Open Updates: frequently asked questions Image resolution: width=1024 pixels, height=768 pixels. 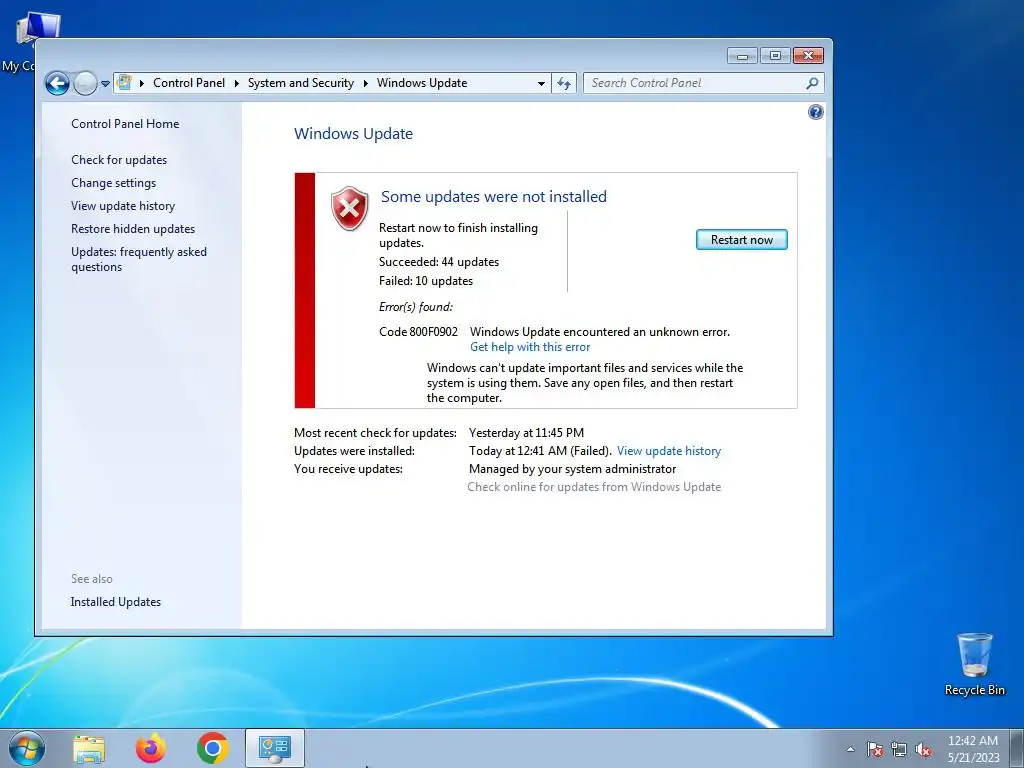(138, 259)
